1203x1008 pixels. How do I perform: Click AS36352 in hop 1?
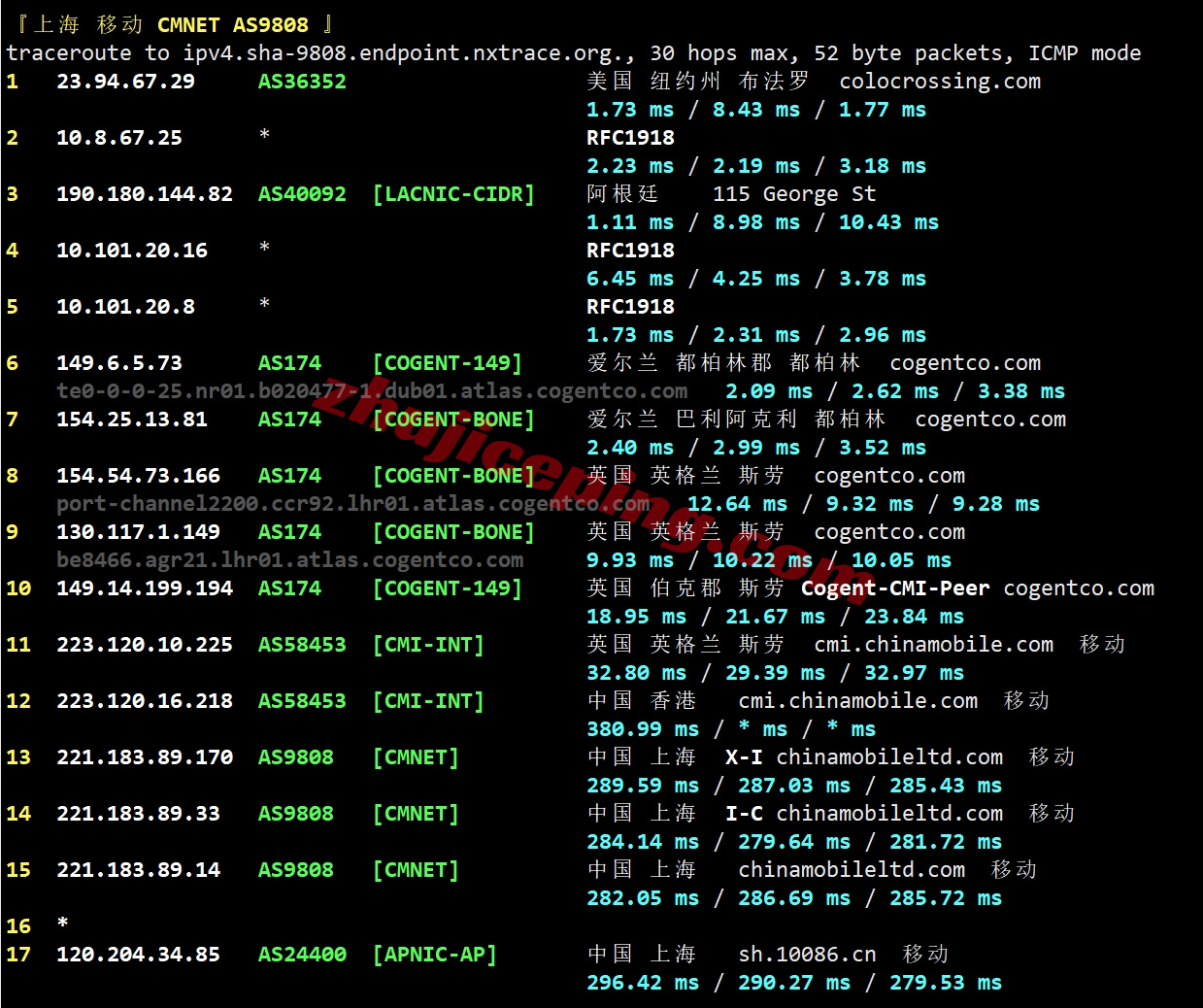coord(302,82)
